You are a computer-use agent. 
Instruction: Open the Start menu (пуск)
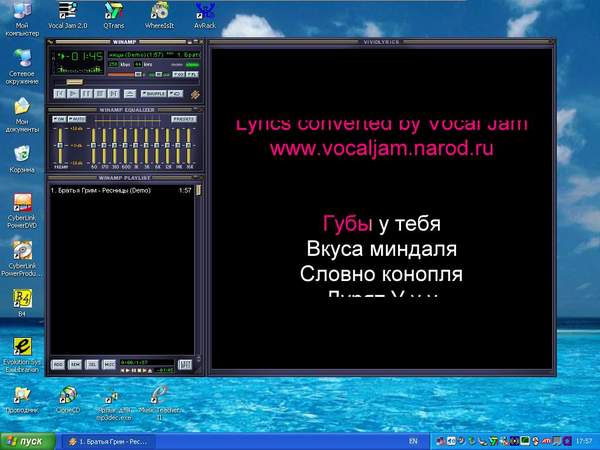(x=28, y=441)
